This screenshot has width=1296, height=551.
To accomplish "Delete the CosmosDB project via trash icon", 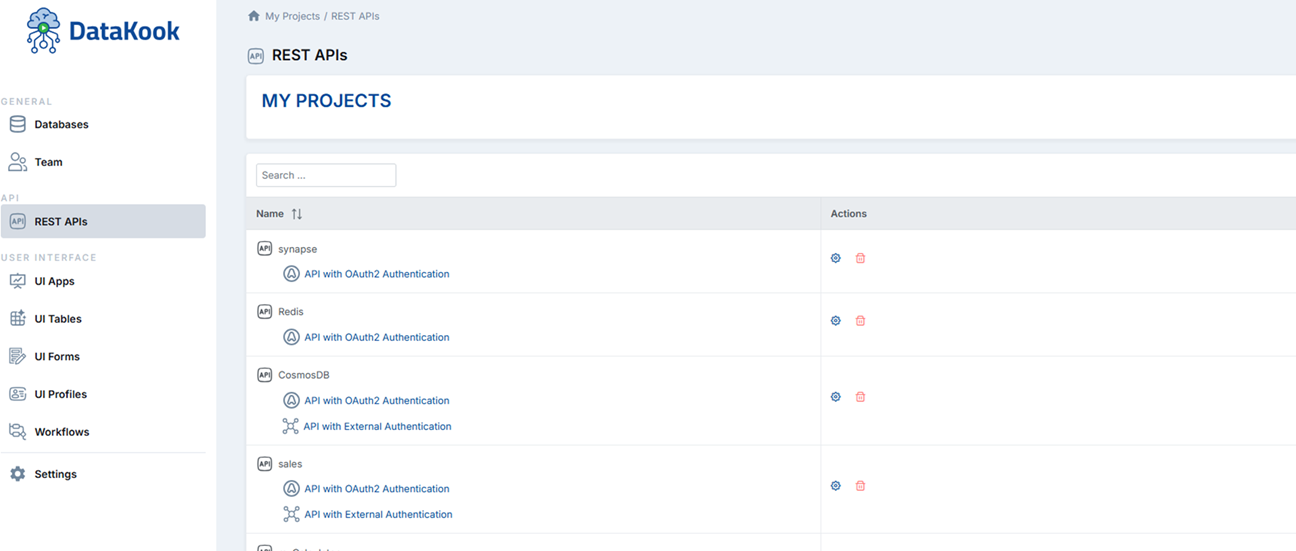I will click(860, 397).
